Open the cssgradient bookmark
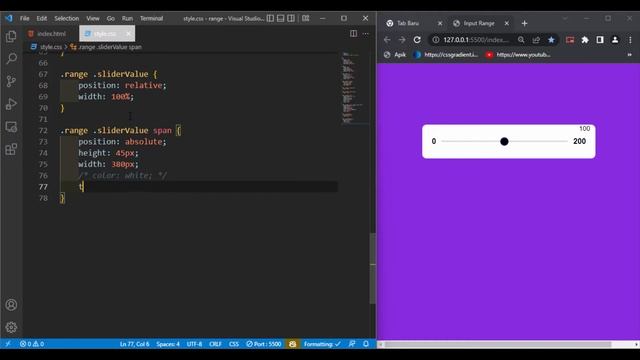Viewport: 640px width, 360px height. (446, 55)
